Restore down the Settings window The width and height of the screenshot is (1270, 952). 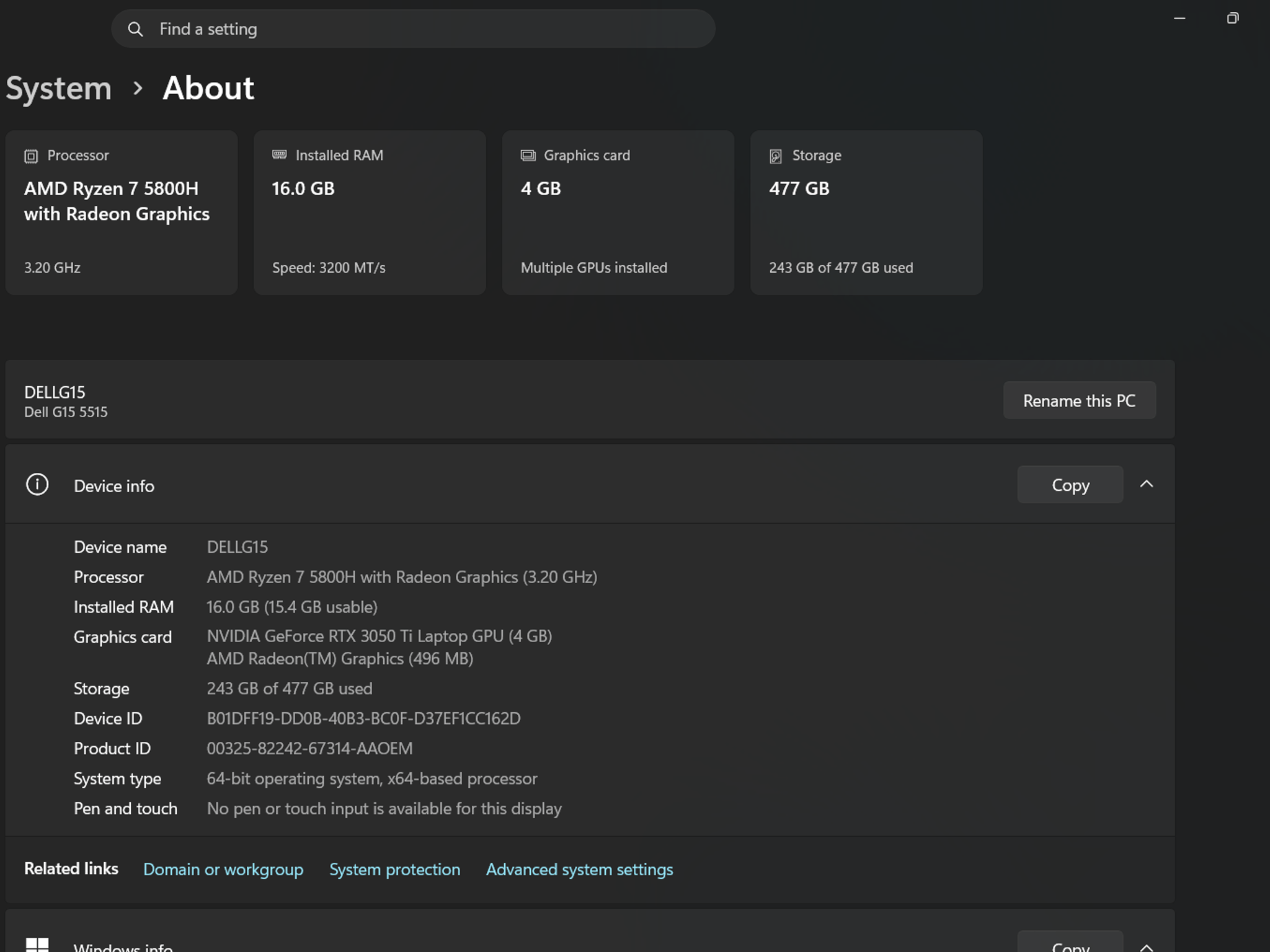click(x=1233, y=19)
